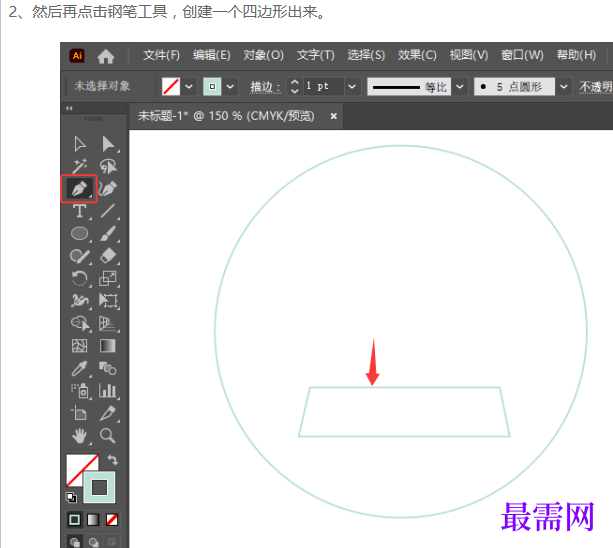613x548 pixels.
Task: Select the Scale tool
Action: coord(108,279)
